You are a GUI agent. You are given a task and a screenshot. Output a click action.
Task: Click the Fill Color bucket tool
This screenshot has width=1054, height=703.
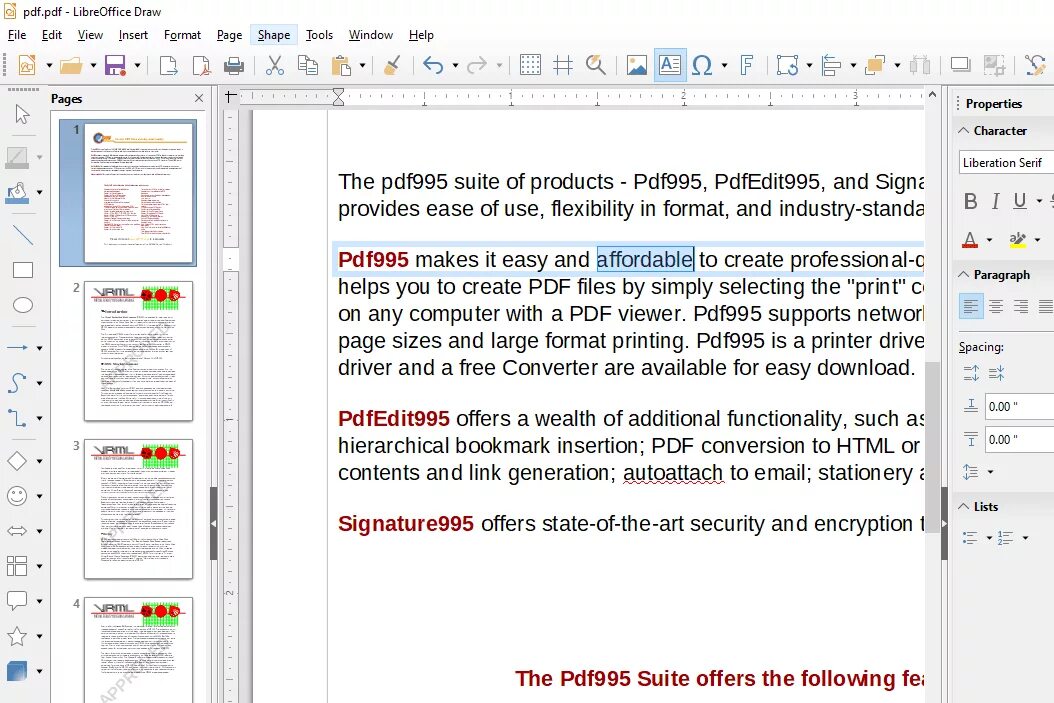[x=17, y=193]
